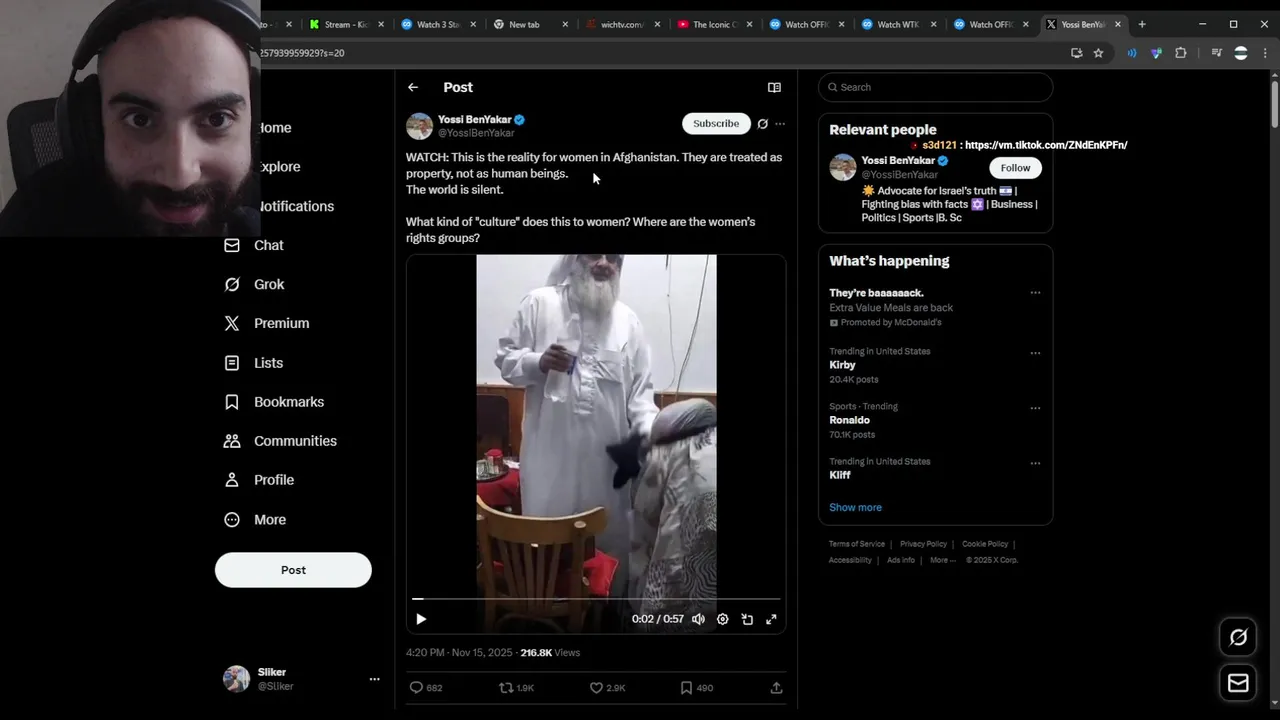Open Communities in the sidebar
The width and height of the screenshot is (1280, 720).
pos(281,441)
